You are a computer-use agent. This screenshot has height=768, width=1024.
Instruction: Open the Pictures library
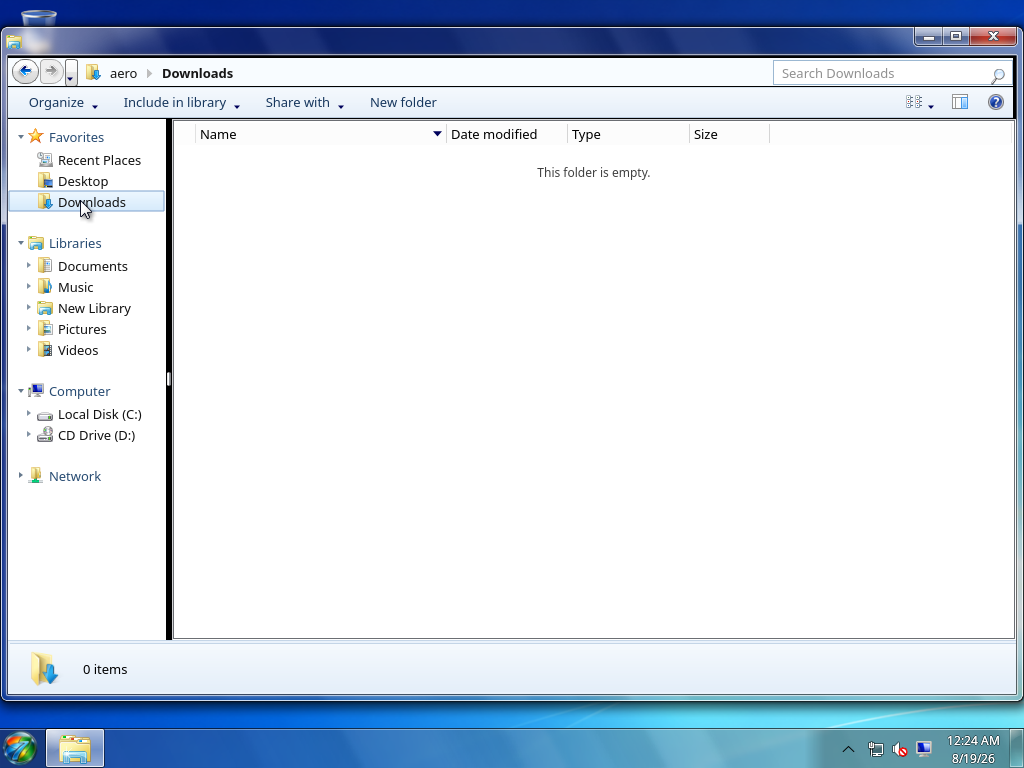pos(82,328)
